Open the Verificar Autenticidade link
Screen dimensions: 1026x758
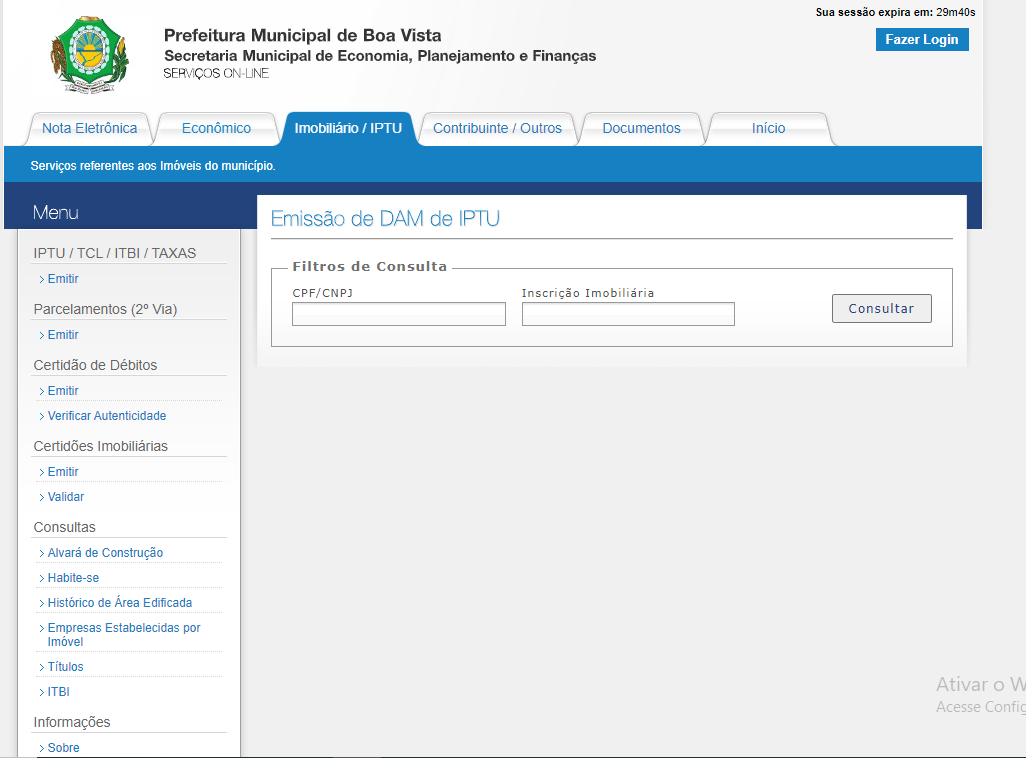click(107, 416)
